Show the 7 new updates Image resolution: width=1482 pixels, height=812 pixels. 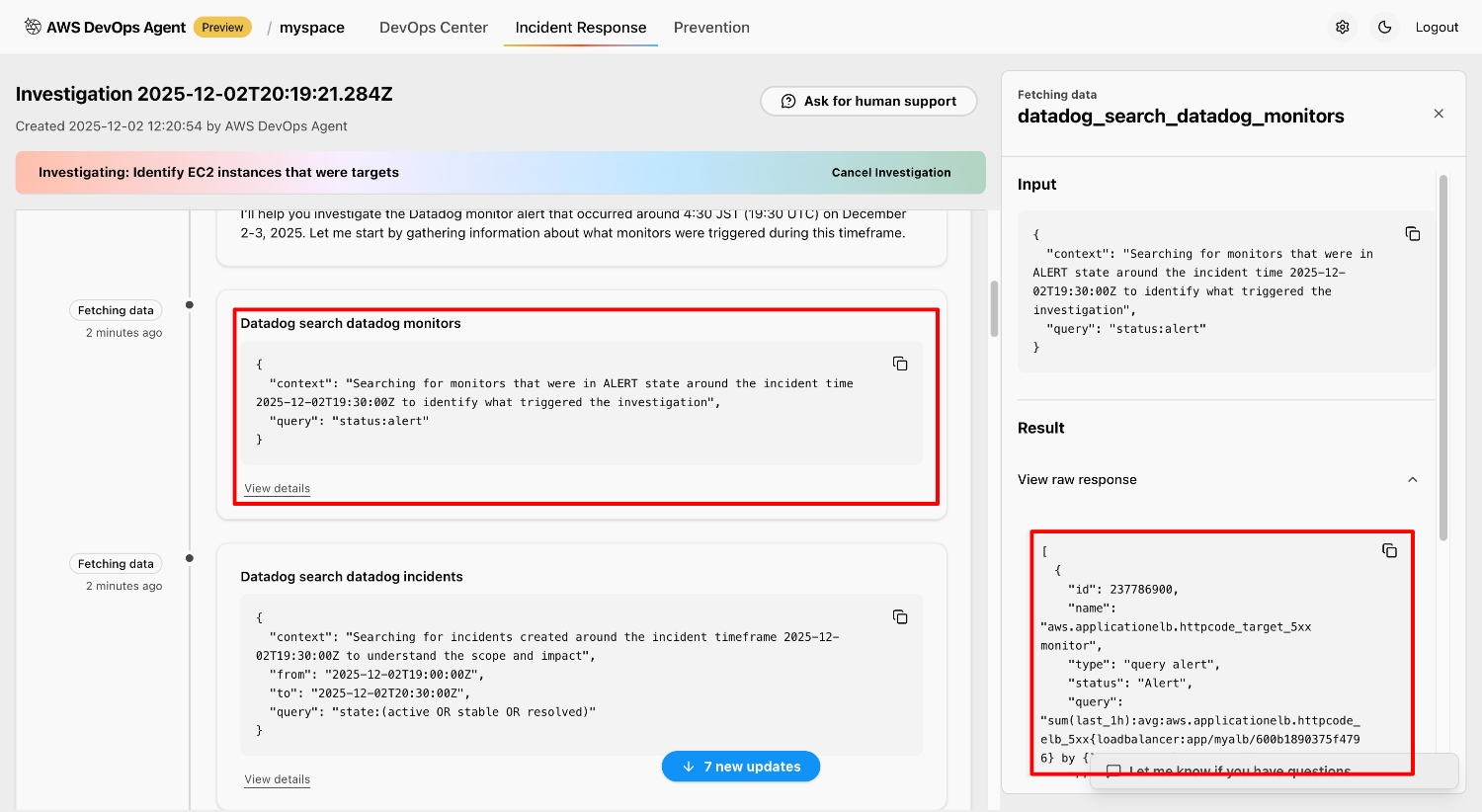pyautogui.click(x=741, y=767)
